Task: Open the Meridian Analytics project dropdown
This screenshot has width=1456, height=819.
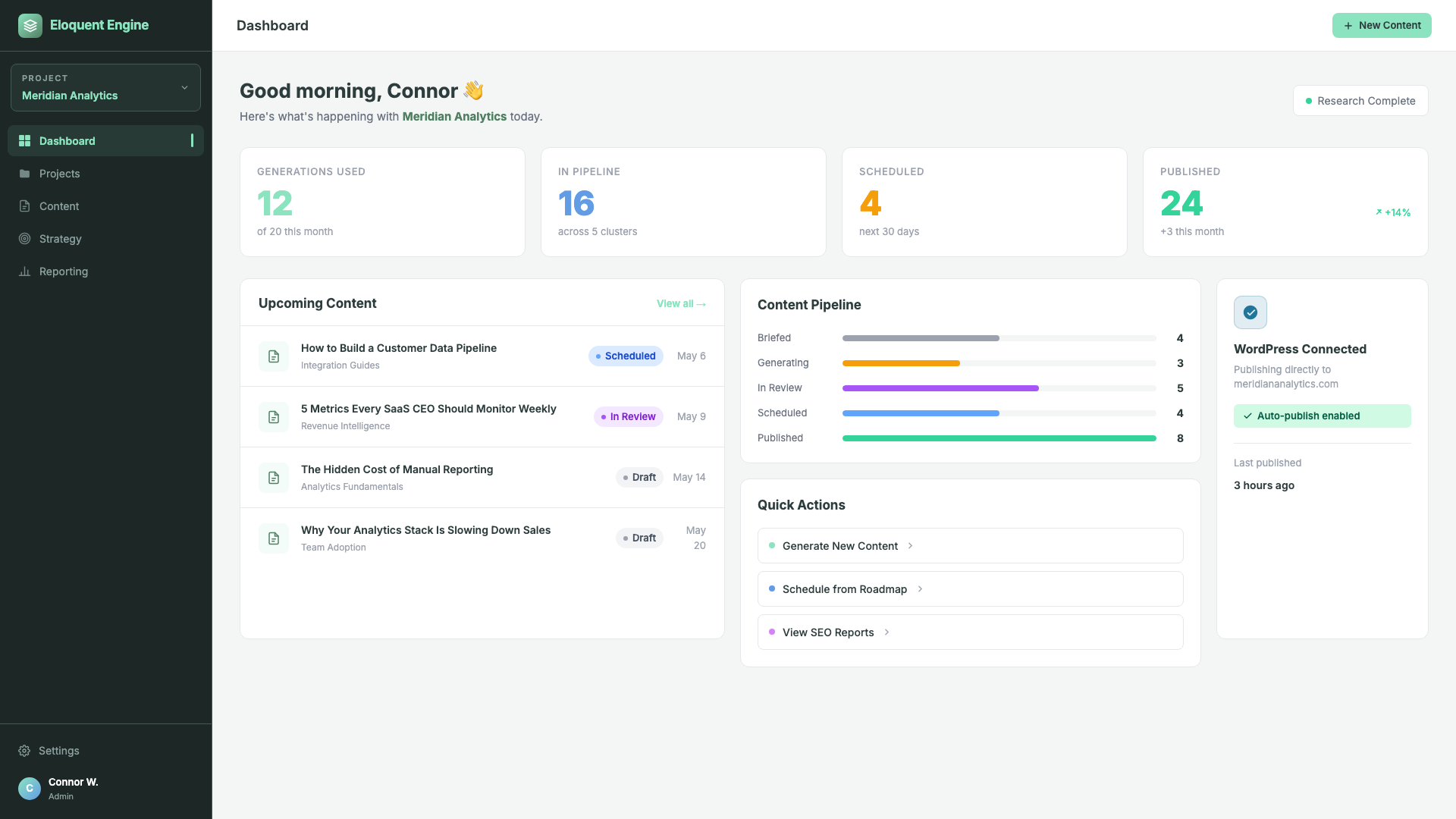Action: [x=105, y=88]
